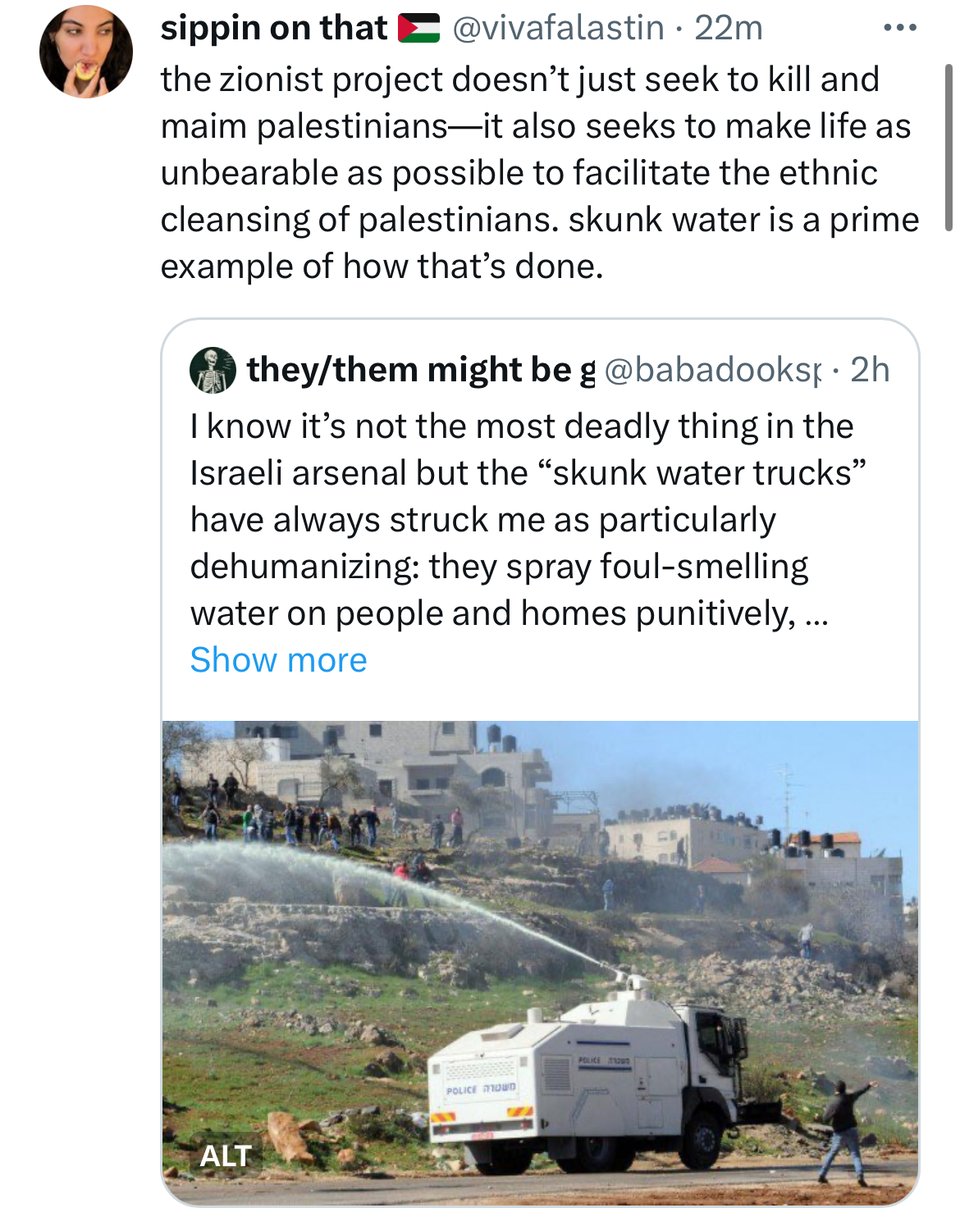Click the Palestinian flag emoji beside the name
This screenshot has width=960, height=1217.
(x=419, y=29)
